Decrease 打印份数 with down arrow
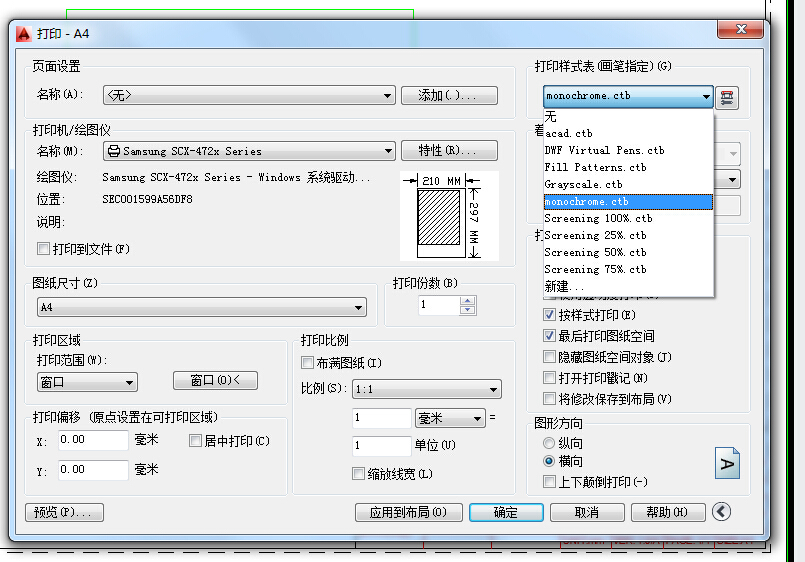The height and width of the screenshot is (562, 805). tap(467, 309)
